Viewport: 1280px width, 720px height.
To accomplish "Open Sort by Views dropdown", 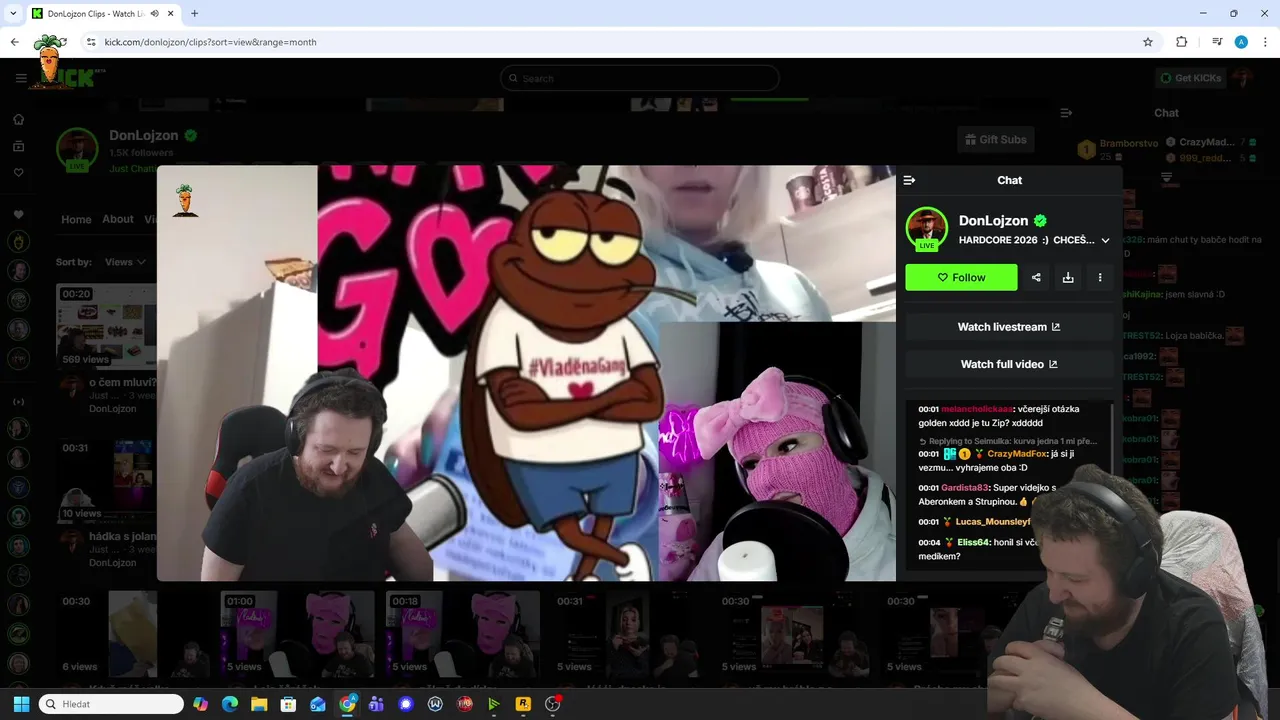I will point(124,262).
